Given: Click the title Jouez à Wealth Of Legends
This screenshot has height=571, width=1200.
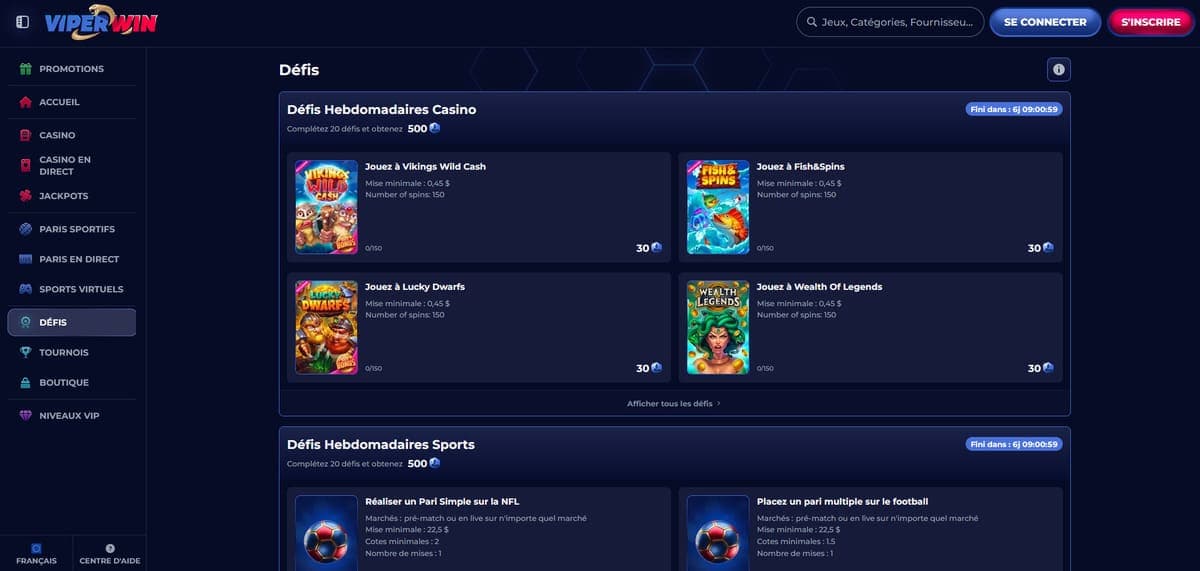Looking at the screenshot, I should [819, 286].
